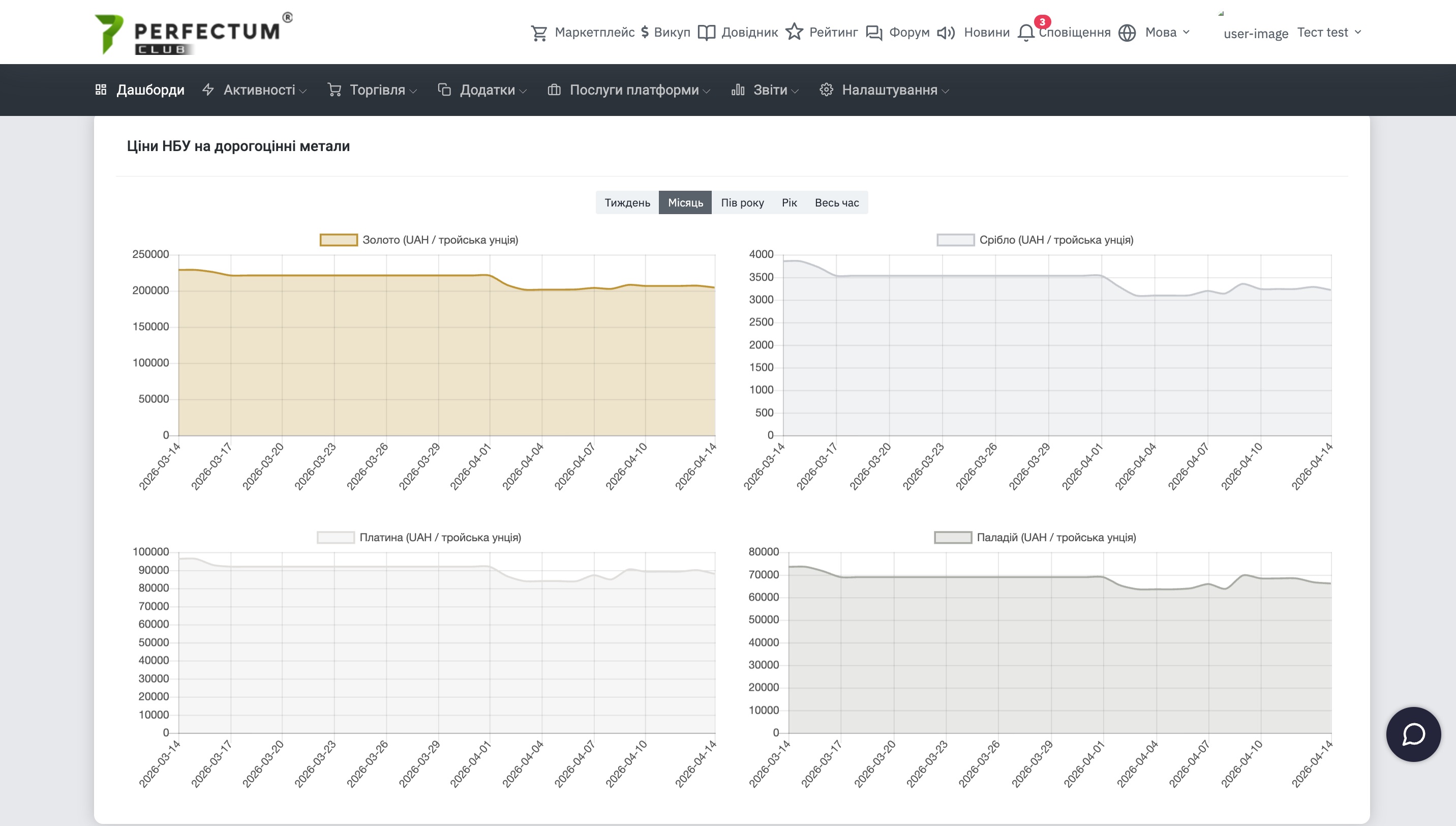Open the live chat bubble widget
The height and width of the screenshot is (826, 1456).
tap(1413, 734)
